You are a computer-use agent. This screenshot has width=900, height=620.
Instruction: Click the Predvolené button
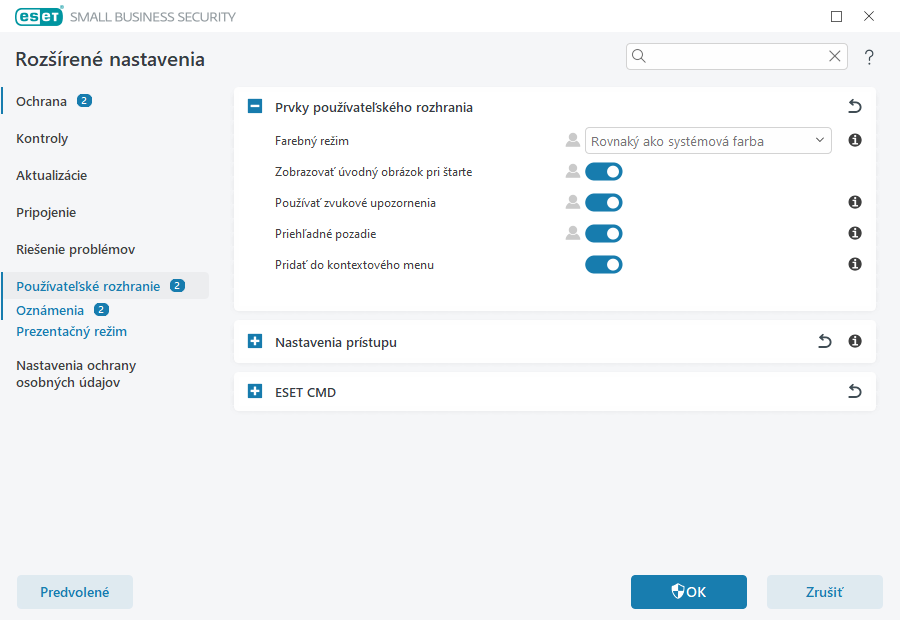click(x=75, y=592)
